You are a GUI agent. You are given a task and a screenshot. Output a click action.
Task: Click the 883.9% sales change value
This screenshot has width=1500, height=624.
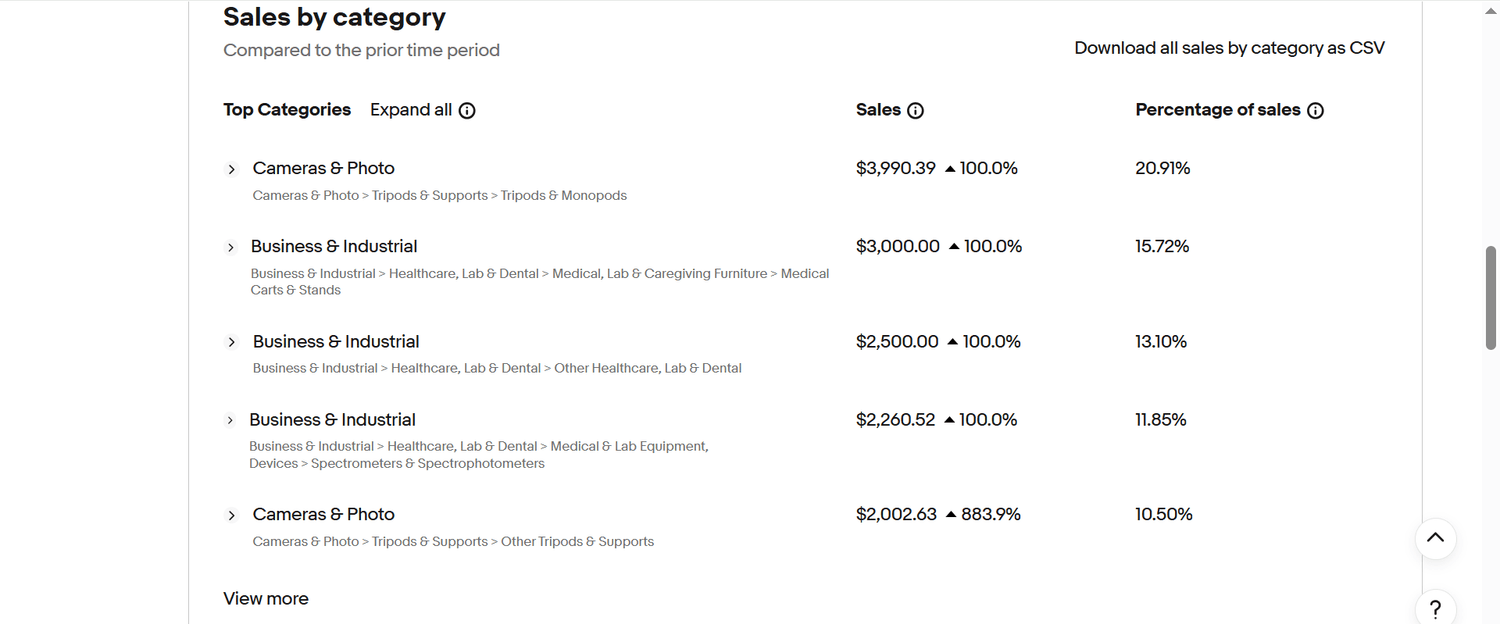click(990, 514)
